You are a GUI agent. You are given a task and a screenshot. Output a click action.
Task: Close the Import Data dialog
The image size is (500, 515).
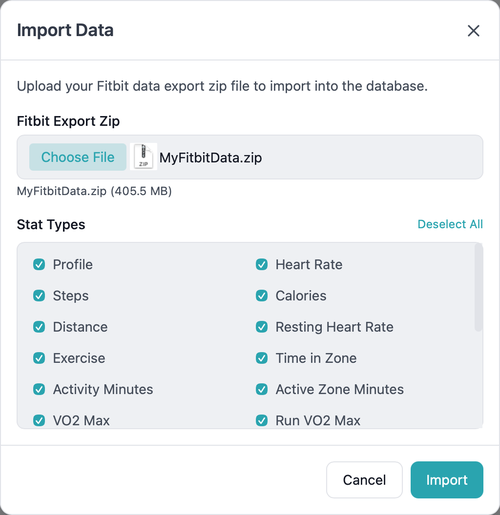pyautogui.click(x=473, y=31)
